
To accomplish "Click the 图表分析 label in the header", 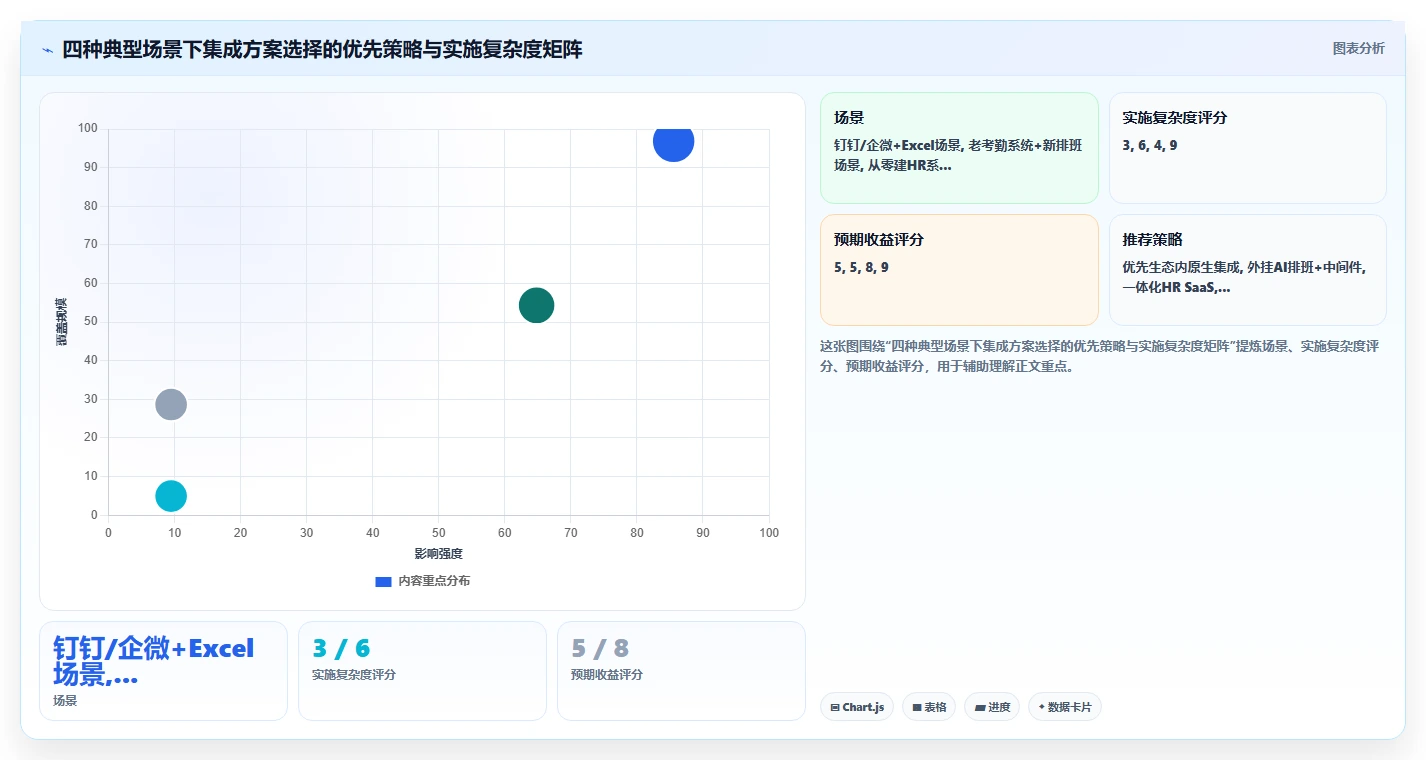I will (1358, 48).
